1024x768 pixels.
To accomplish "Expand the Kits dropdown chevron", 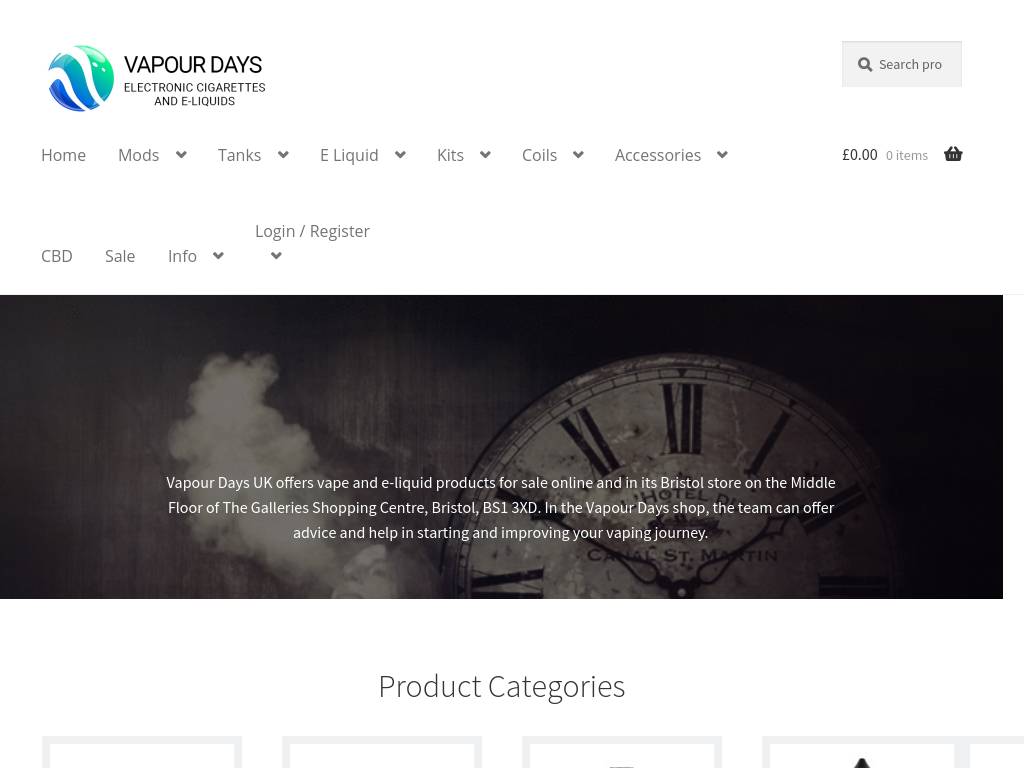I will [485, 155].
